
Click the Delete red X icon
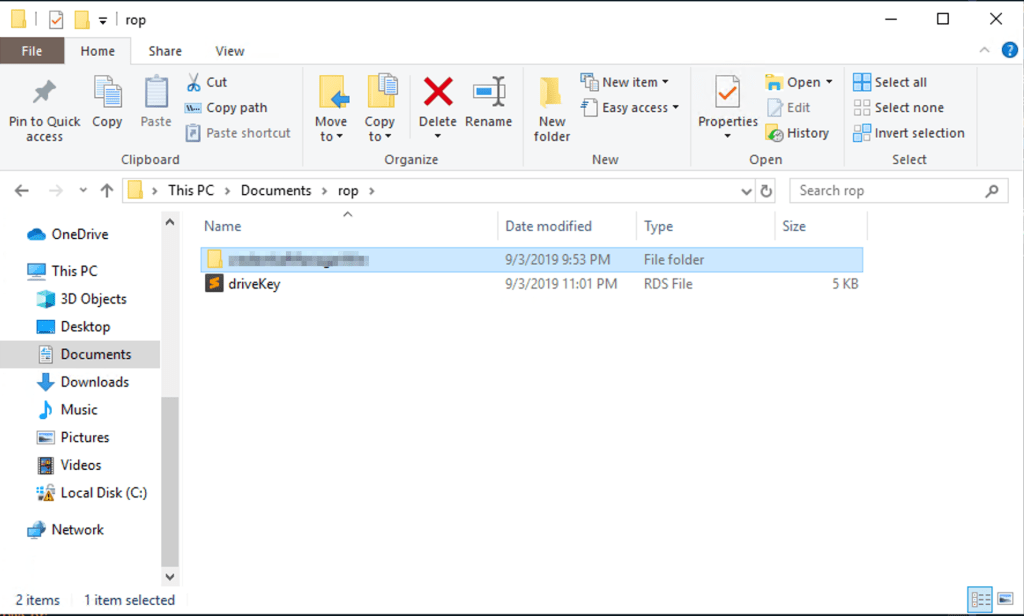pos(437,92)
